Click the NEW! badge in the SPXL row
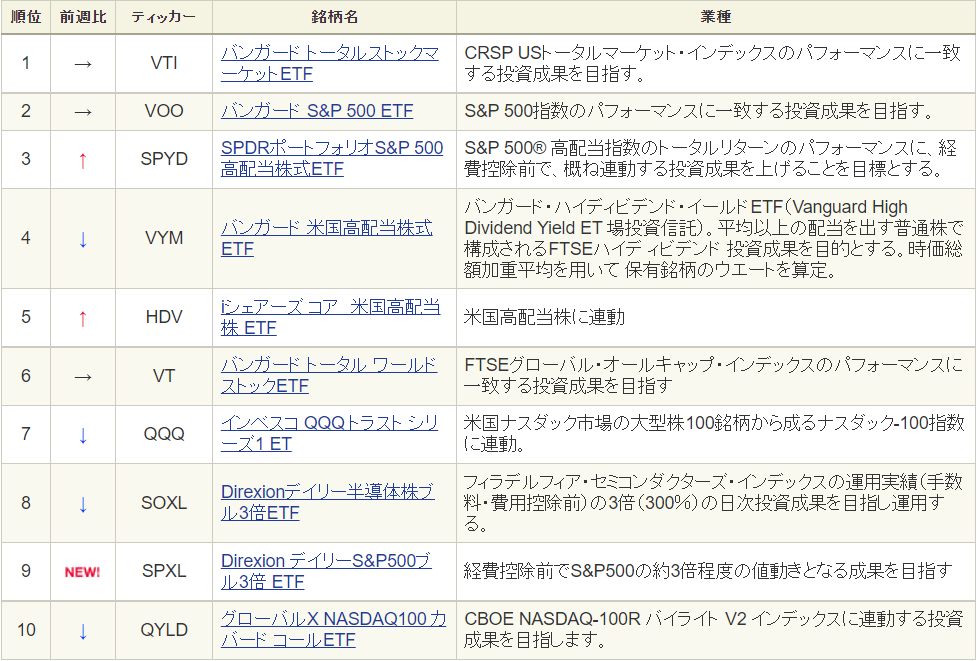Screen dimensions: 977x661 pos(82,572)
